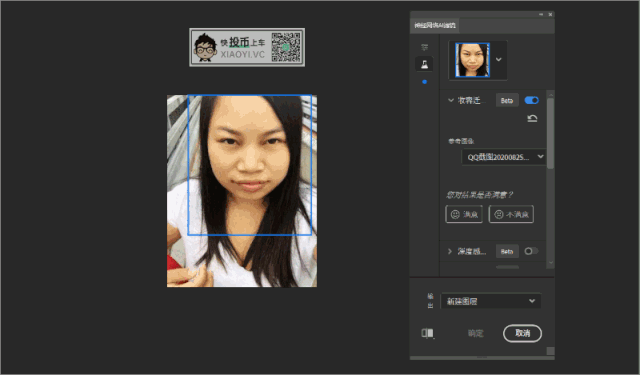640x375 pixels.
Task: Select the beta filters flask icon
Action: click(x=424, y=64)
